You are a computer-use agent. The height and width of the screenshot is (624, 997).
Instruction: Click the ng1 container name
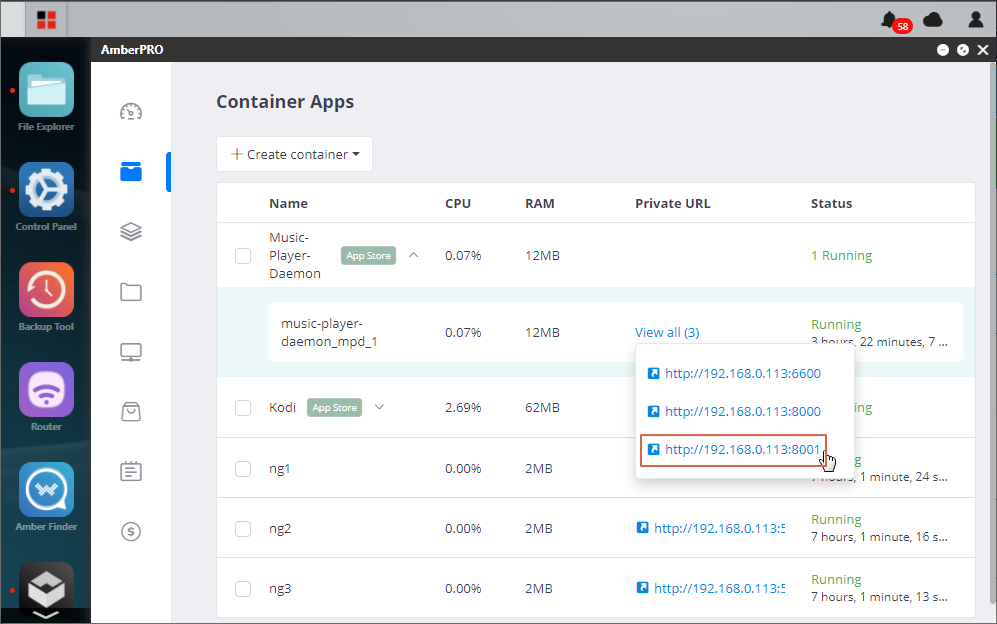click(280, 469)
